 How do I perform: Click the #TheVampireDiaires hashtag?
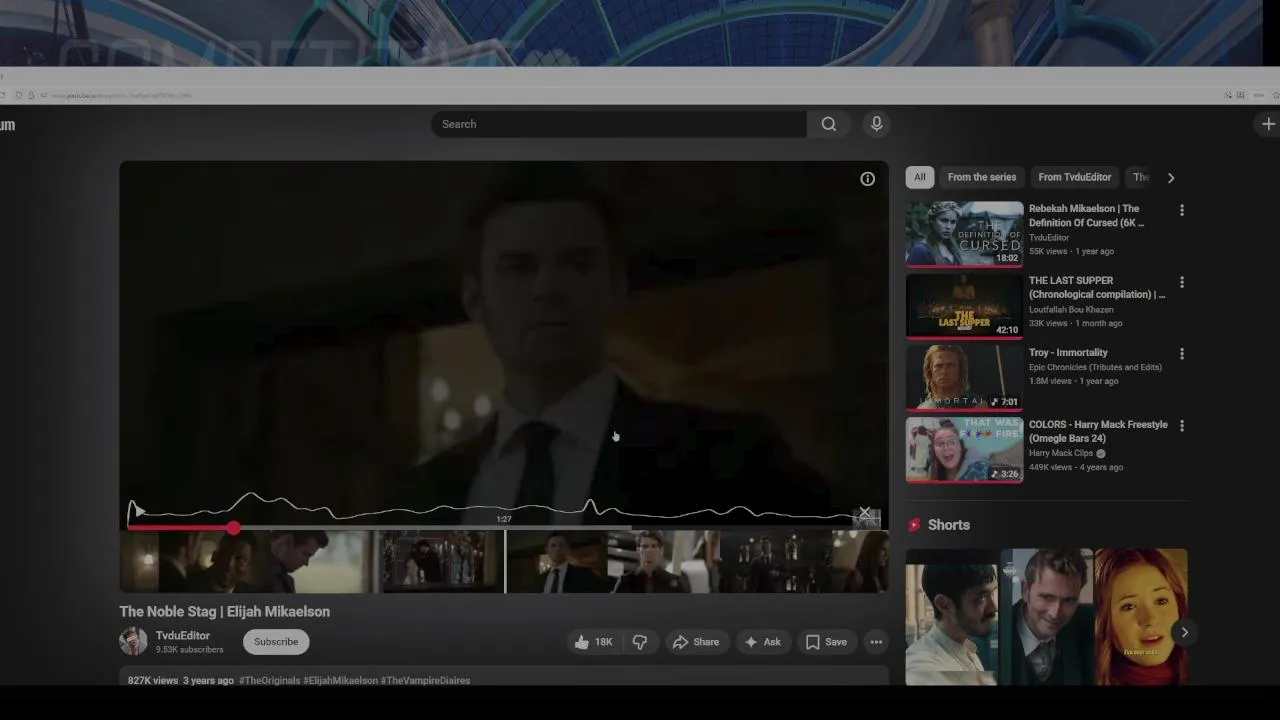(425, 680)
